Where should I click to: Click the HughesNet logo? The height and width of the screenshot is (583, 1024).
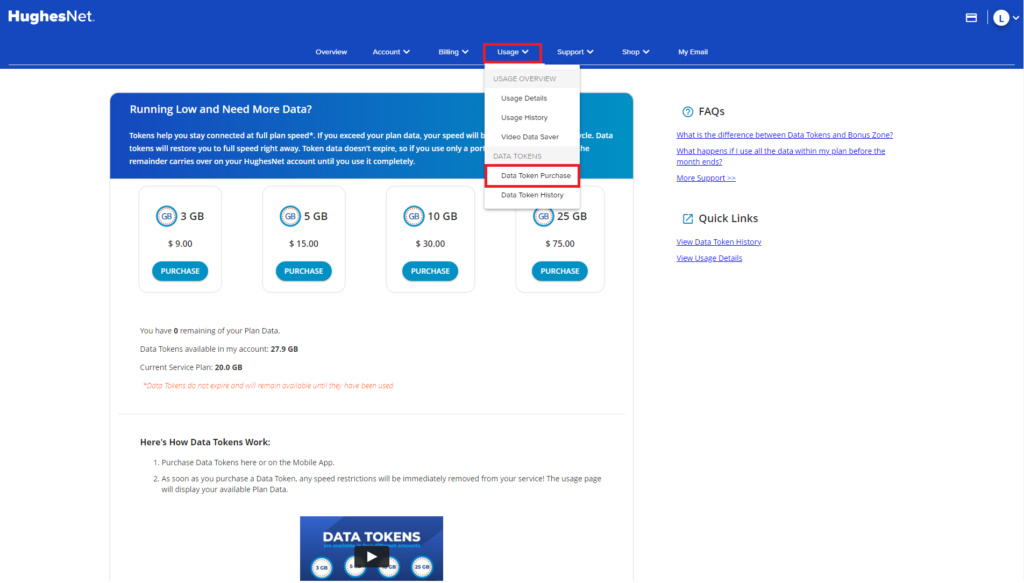[50, 16]
